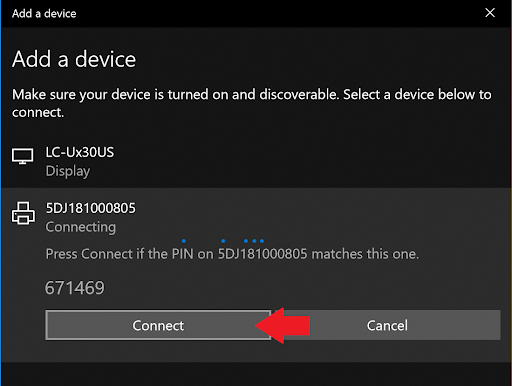The height and width of the screenshot is (386, 512).
Task: Confirm pairing with the Connect button
Action: (x=158, y=325)
